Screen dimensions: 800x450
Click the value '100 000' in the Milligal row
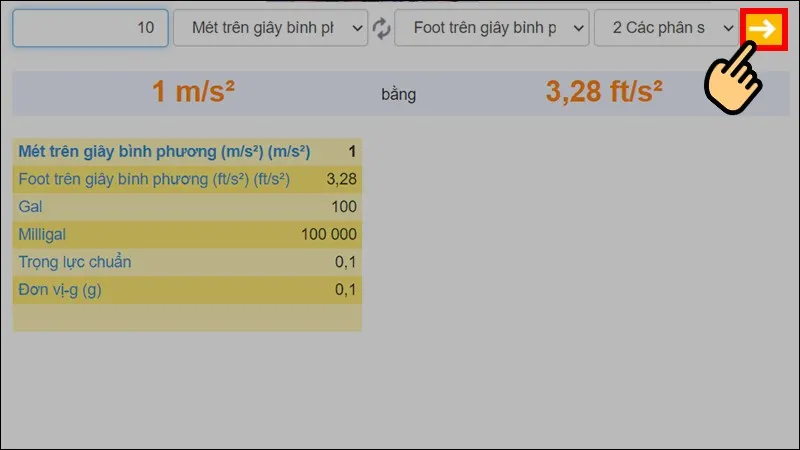click(329, 234)
